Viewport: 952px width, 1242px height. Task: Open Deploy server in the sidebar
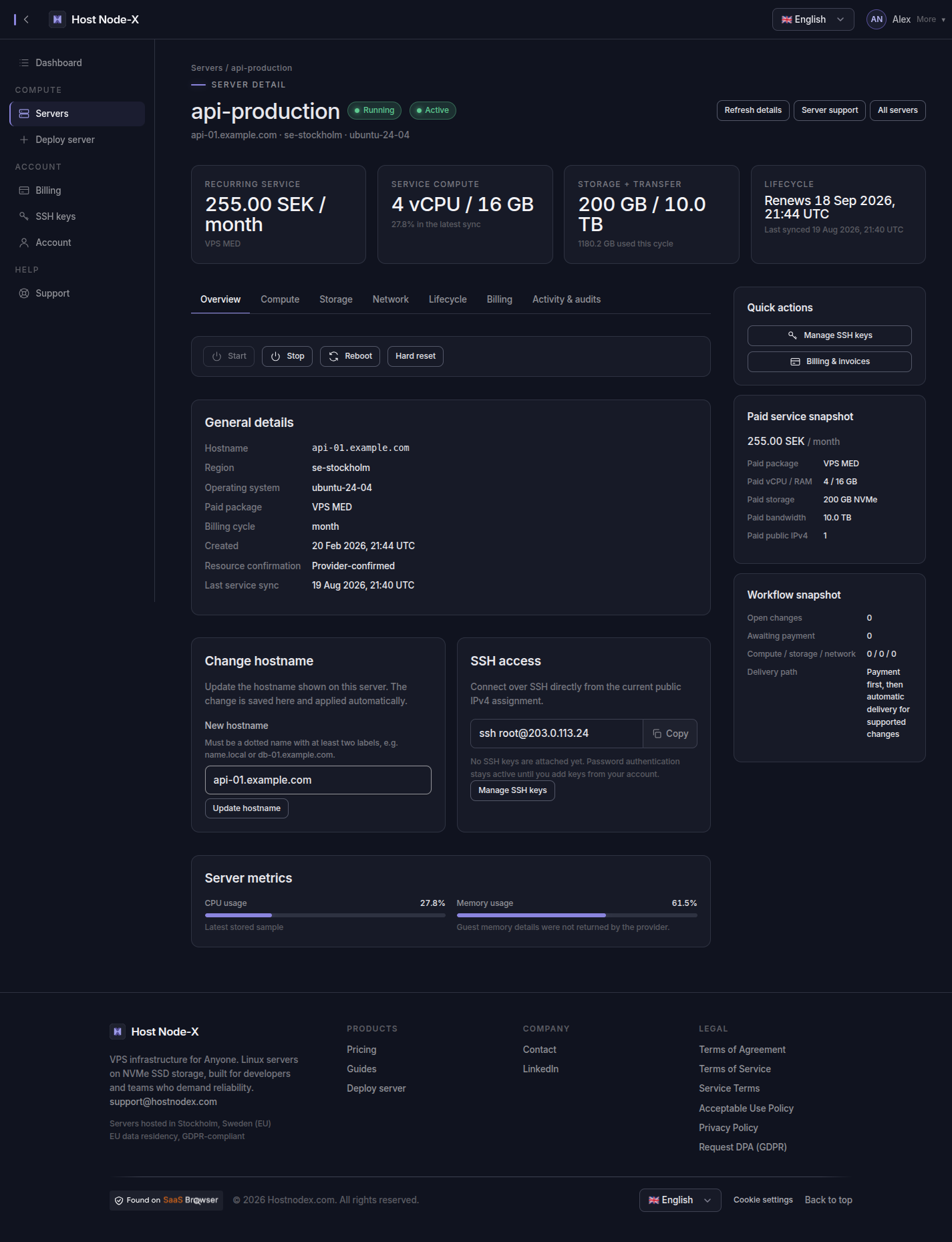point(77,140)
